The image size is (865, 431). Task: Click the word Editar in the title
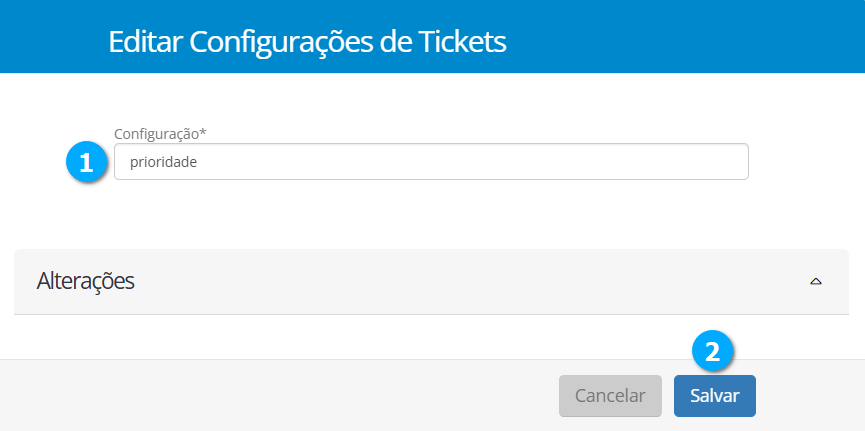pyautogui.click(x=145, y=42)
